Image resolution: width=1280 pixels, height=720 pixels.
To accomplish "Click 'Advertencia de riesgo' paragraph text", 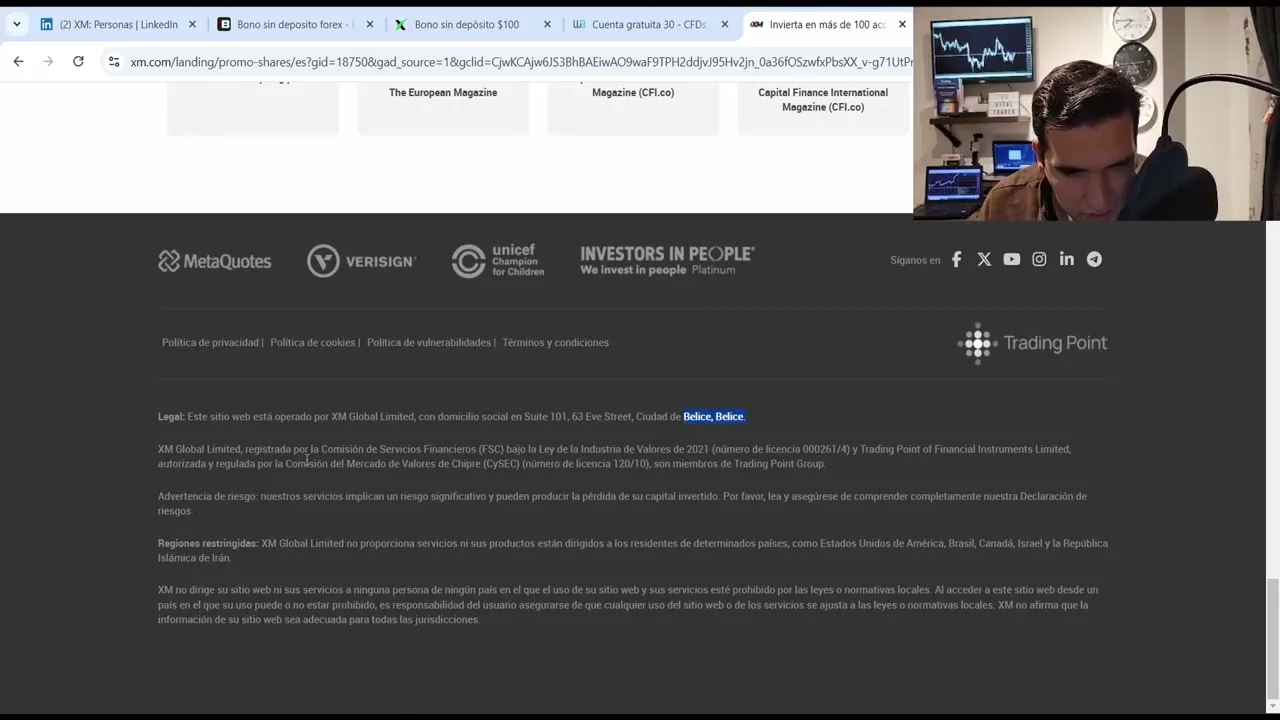I will pos(622,503).
